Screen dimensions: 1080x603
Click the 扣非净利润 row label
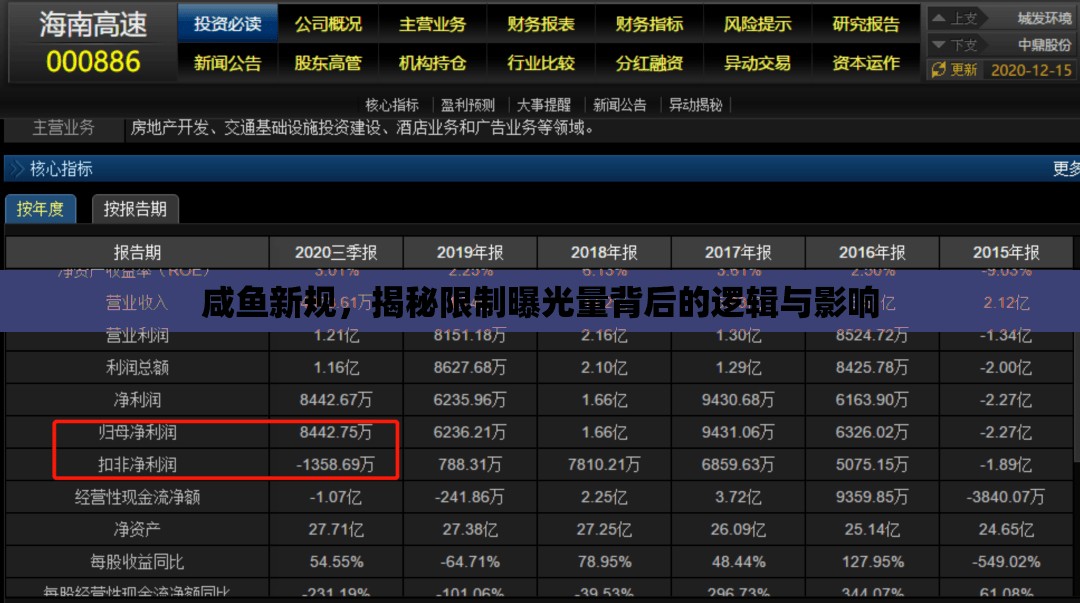pos(137,464)
